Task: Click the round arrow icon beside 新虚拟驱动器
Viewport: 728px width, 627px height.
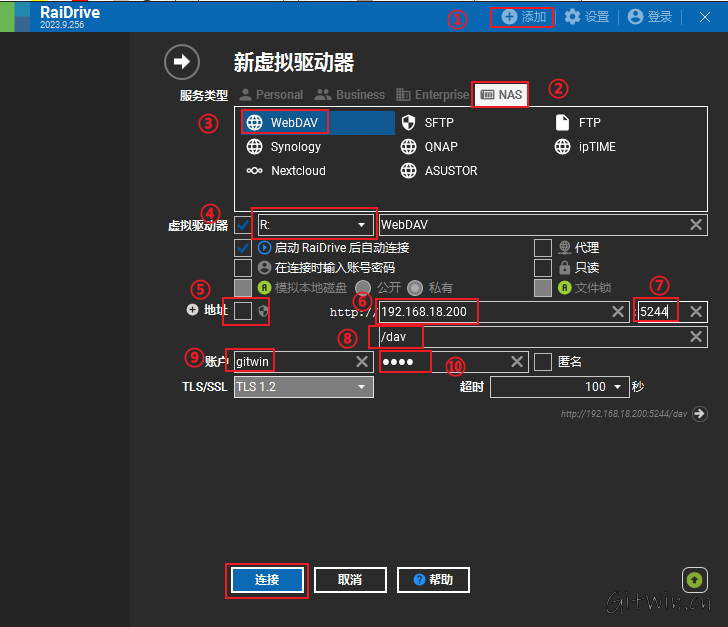Action: [x=182, y=62]
